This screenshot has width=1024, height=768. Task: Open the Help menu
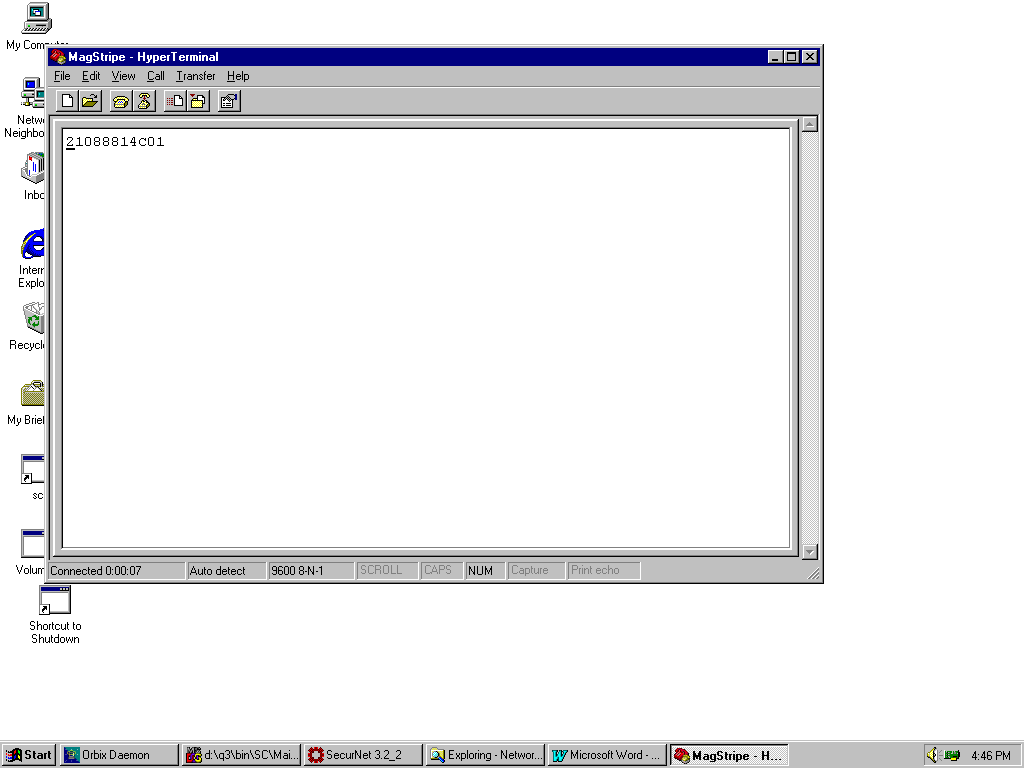click(238, 76)
